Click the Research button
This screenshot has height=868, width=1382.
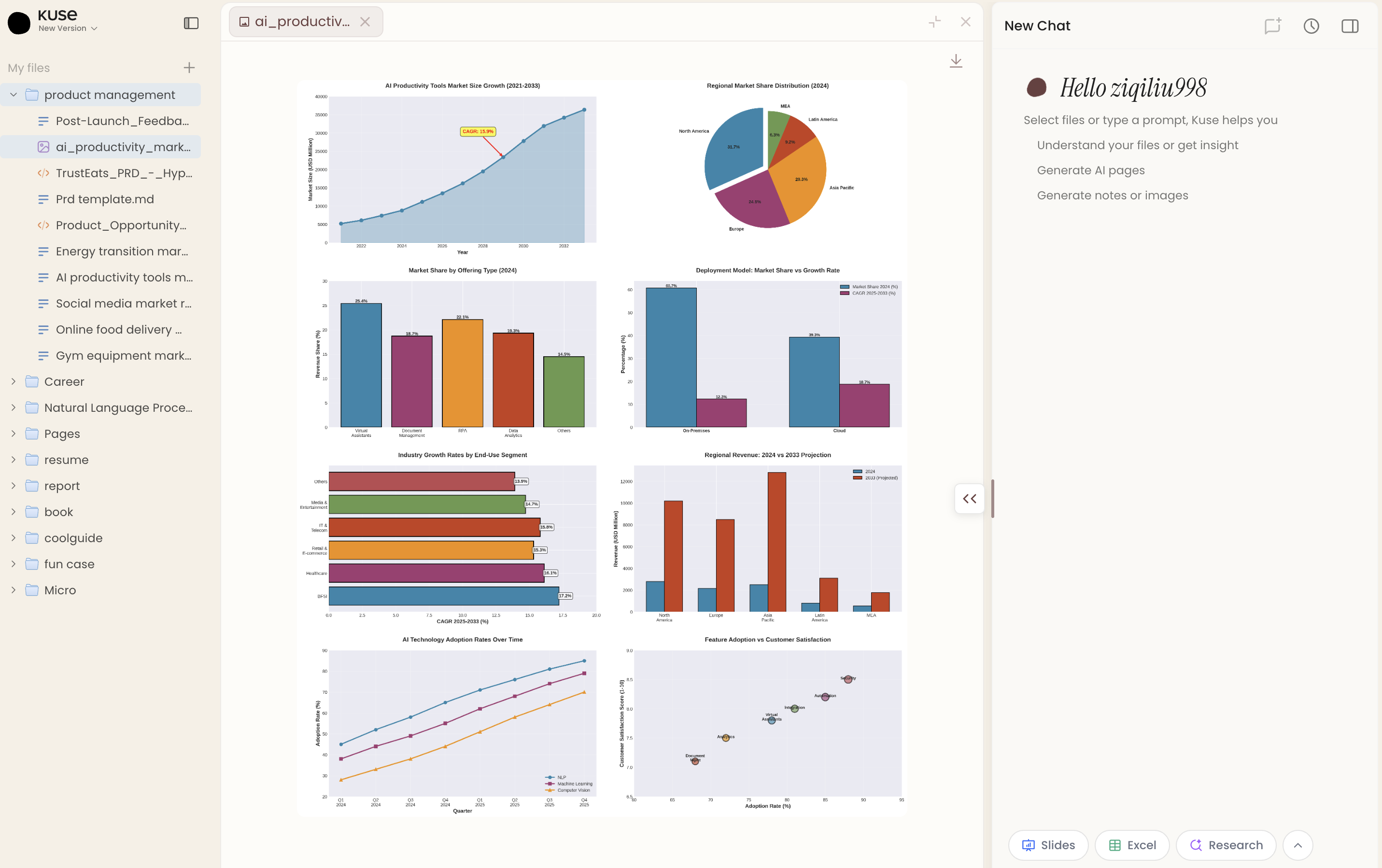(x=1226, y=845)
